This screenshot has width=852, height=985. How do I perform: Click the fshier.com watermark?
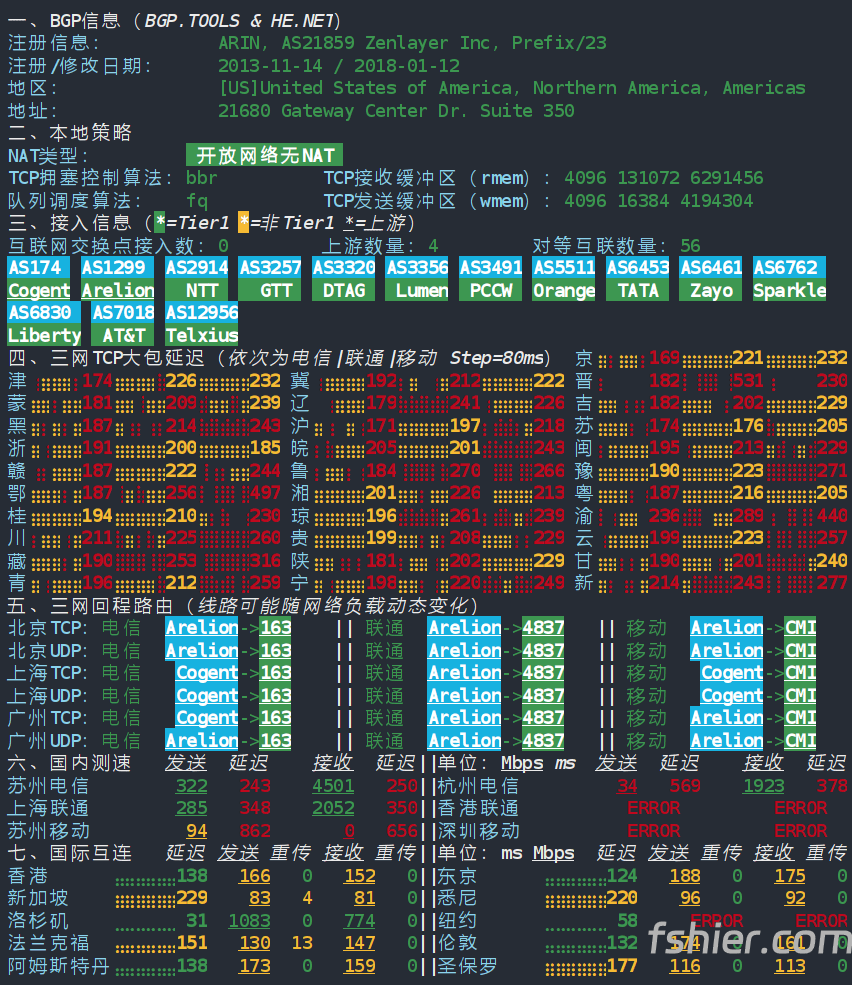point(748,941)
